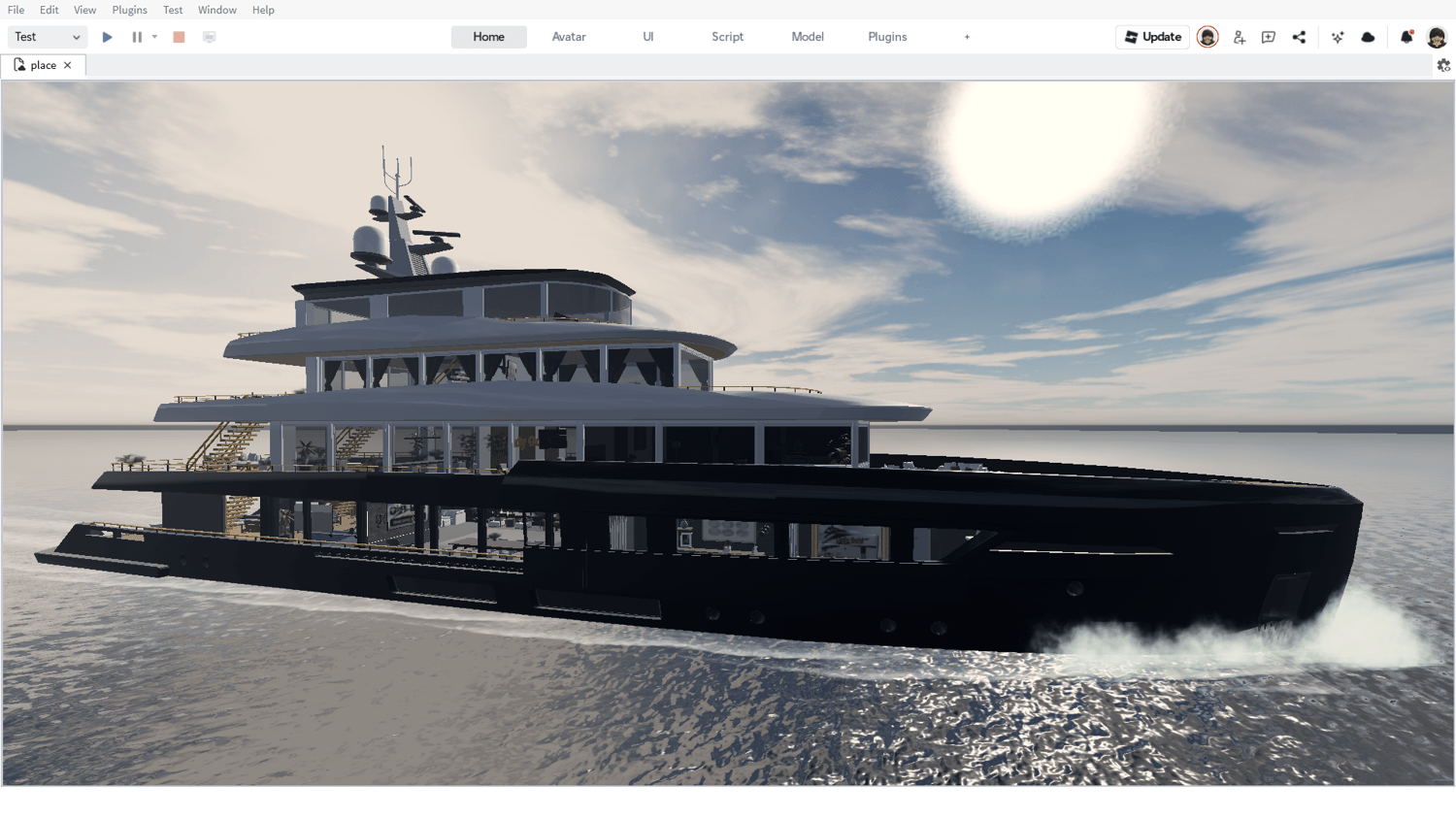Open the dropdown arrow beside the Pause button

[x=154, y=37]
